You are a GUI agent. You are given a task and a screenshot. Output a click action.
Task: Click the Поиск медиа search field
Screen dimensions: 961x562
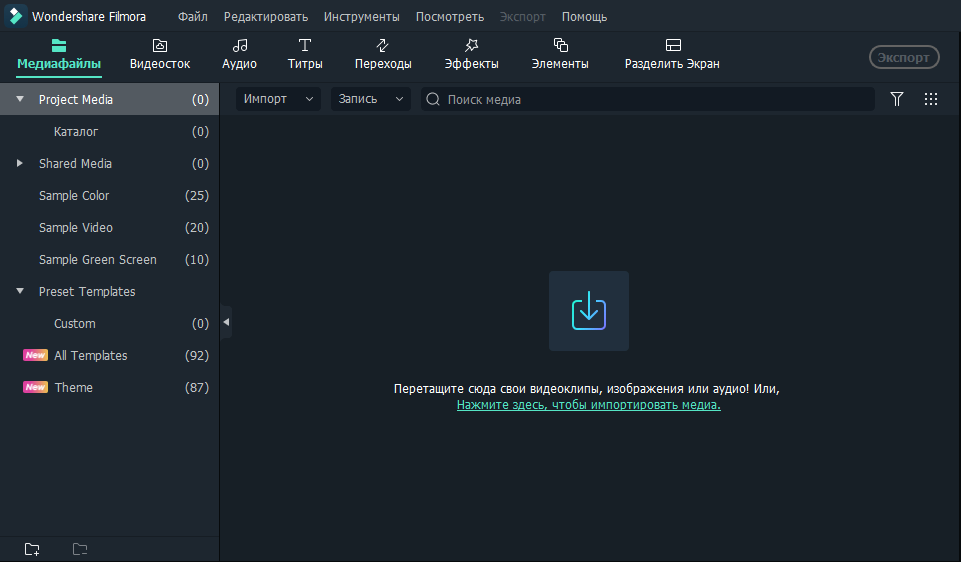coord(648,99)
